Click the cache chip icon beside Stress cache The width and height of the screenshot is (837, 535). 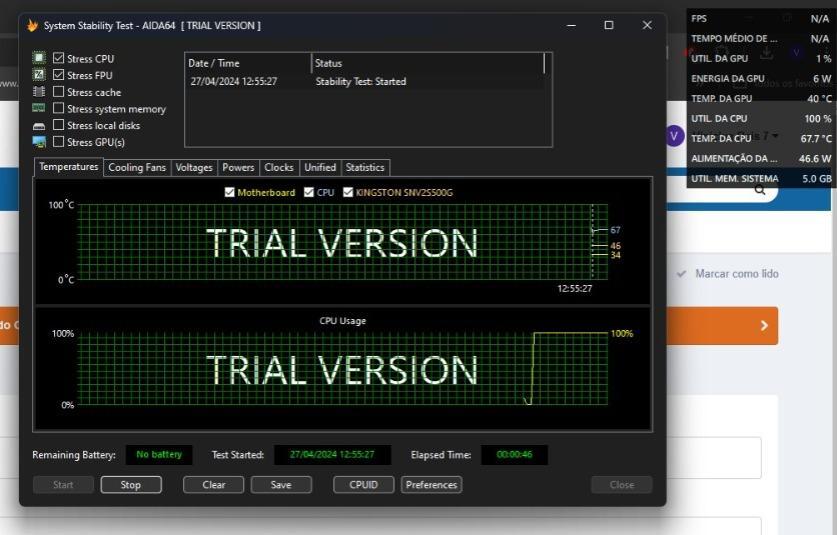click(x=39, y=92)
